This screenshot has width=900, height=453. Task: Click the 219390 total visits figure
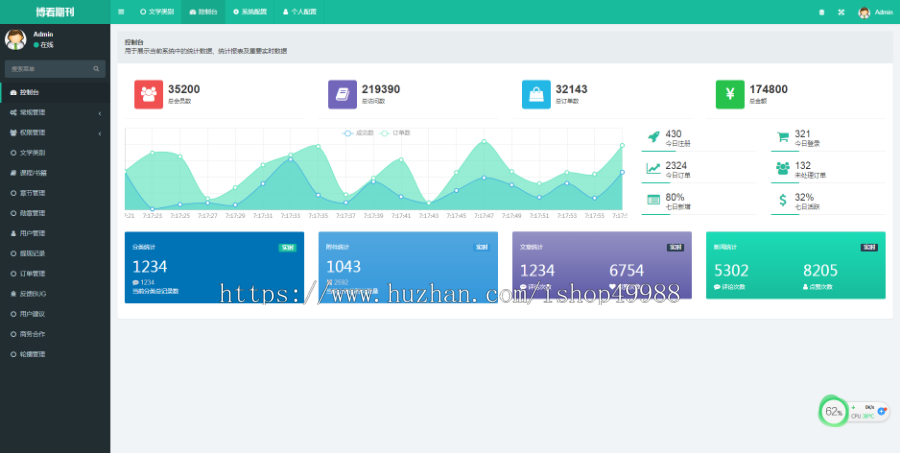(381, 89)
